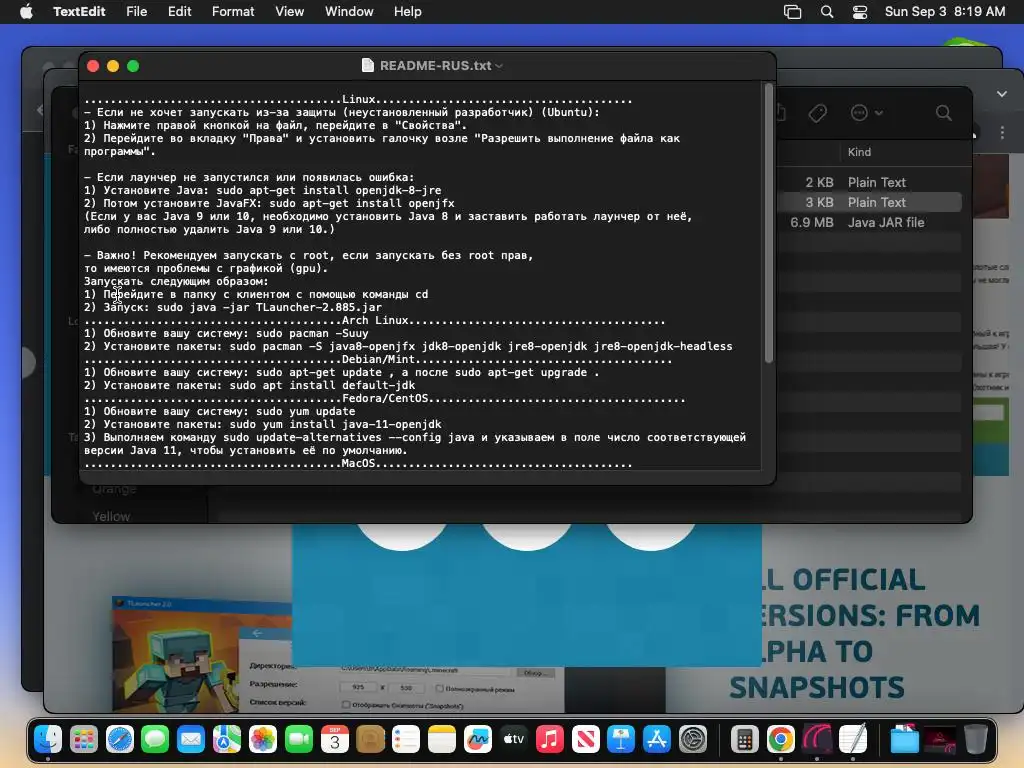This screenshot has height=768, width=1024.
Task: Select the 6.9 MB Java JAR file row
Action: click(869, 223)
